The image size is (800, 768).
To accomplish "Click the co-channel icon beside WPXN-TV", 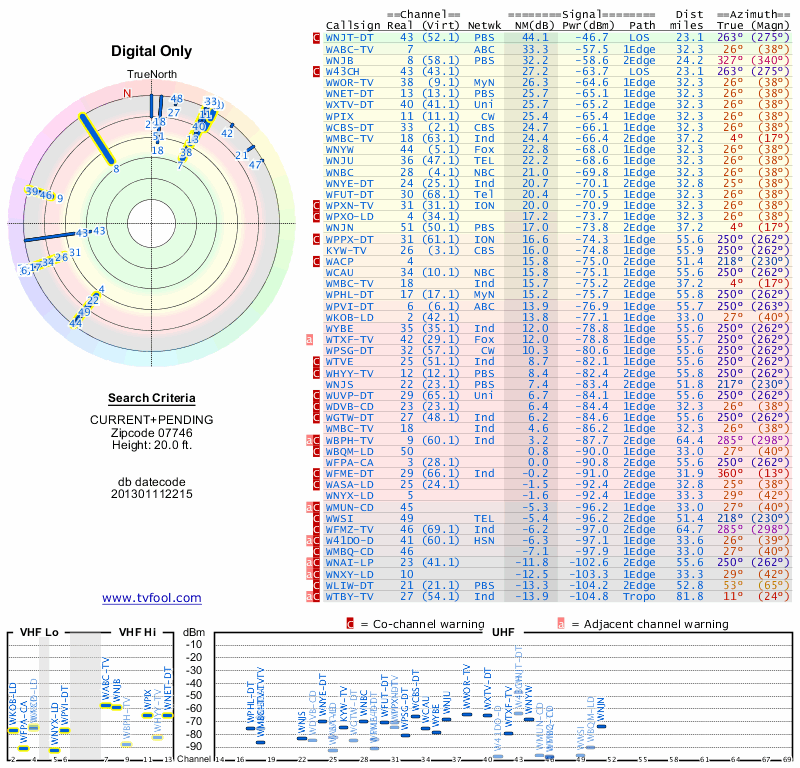I will [316, 205].
